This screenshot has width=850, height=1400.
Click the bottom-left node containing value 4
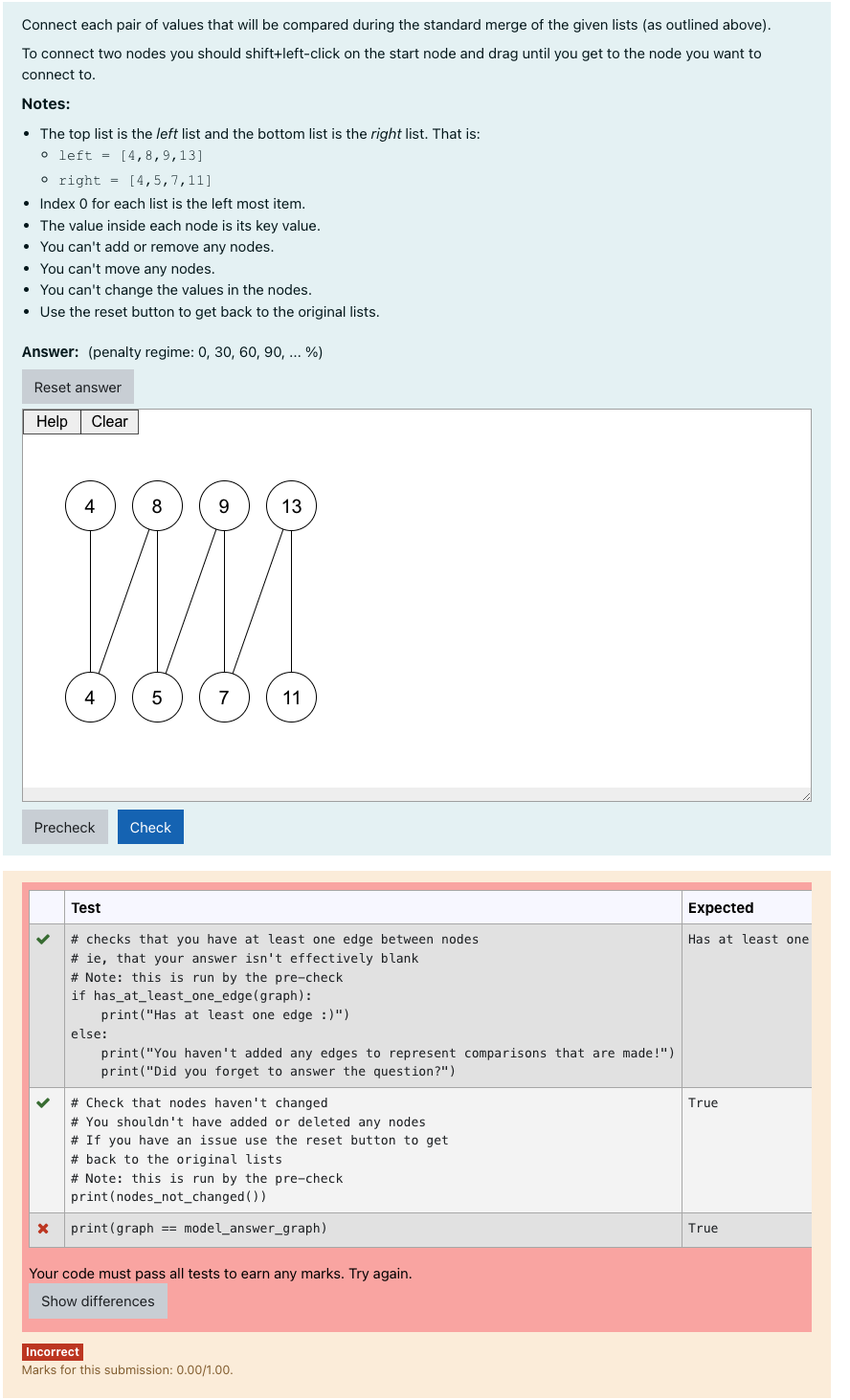point(90,698)
